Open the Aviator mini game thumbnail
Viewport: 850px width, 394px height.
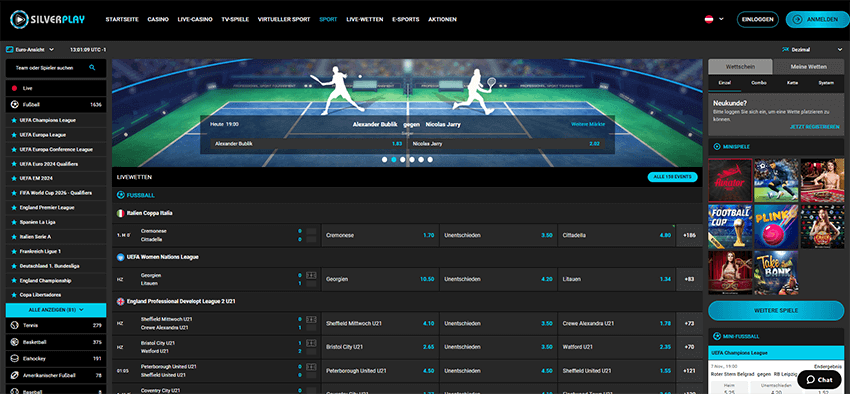pos(730,180)
